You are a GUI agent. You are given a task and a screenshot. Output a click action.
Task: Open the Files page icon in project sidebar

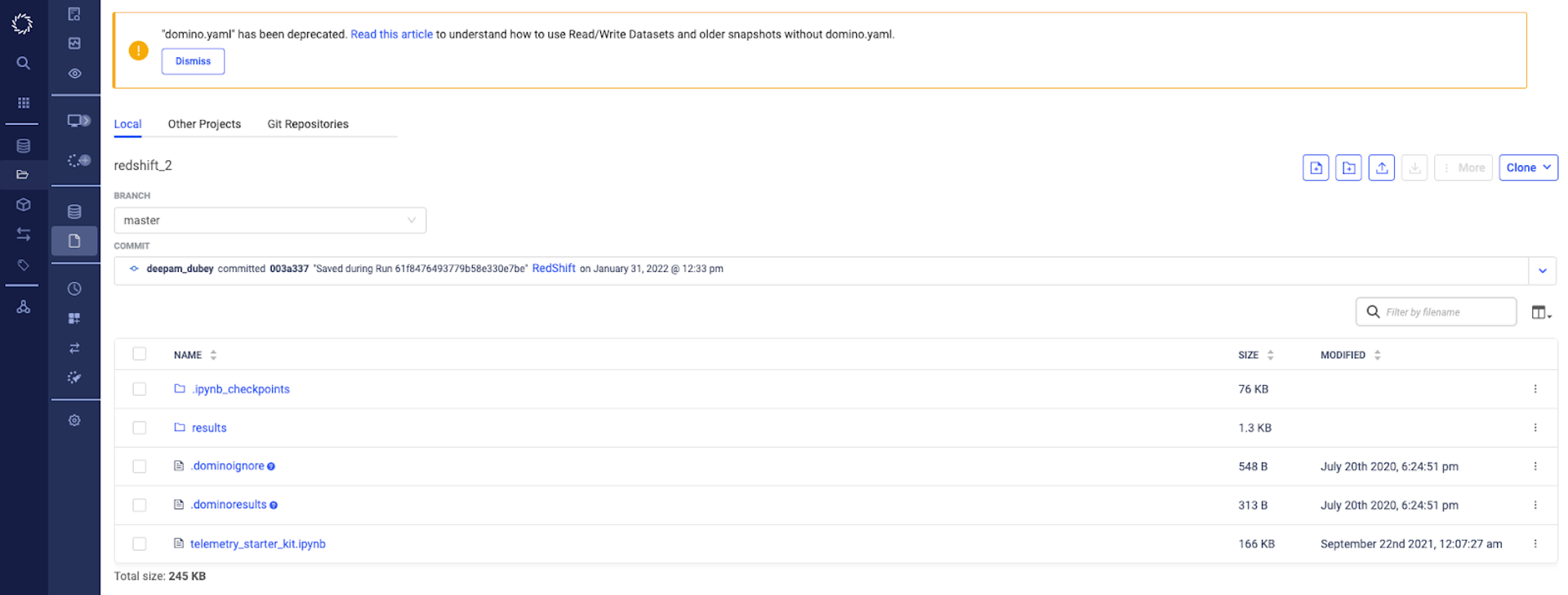pos(74,241)
